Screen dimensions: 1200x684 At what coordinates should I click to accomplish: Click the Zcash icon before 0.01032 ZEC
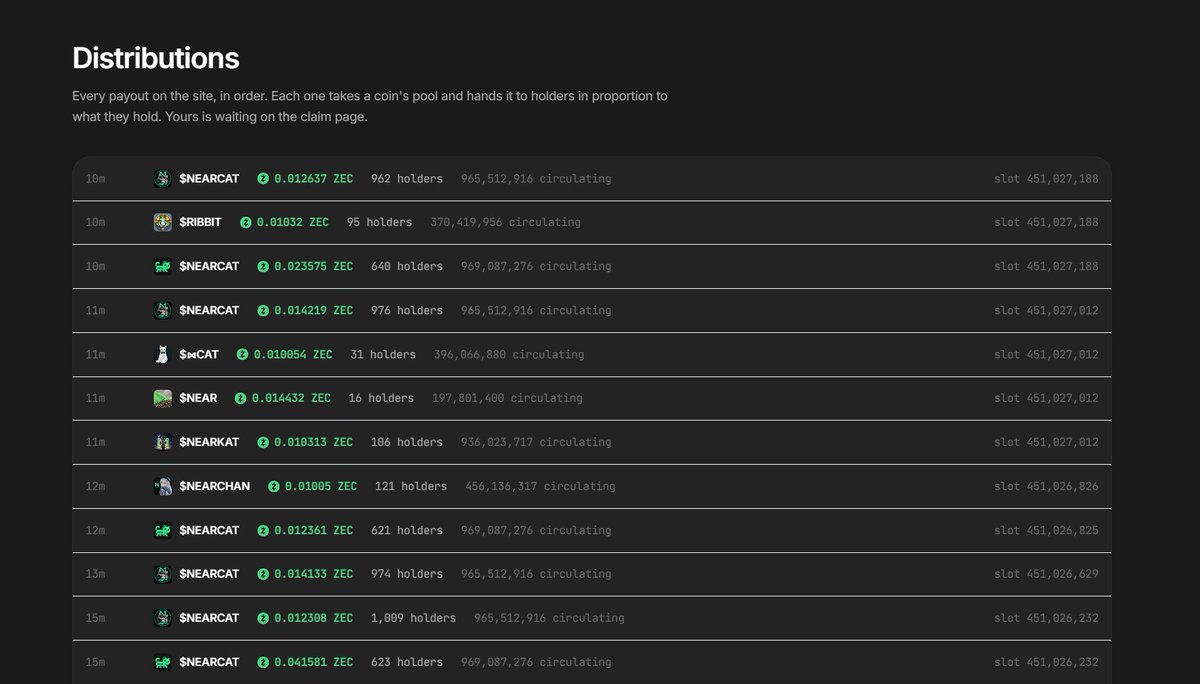(246, 222)
